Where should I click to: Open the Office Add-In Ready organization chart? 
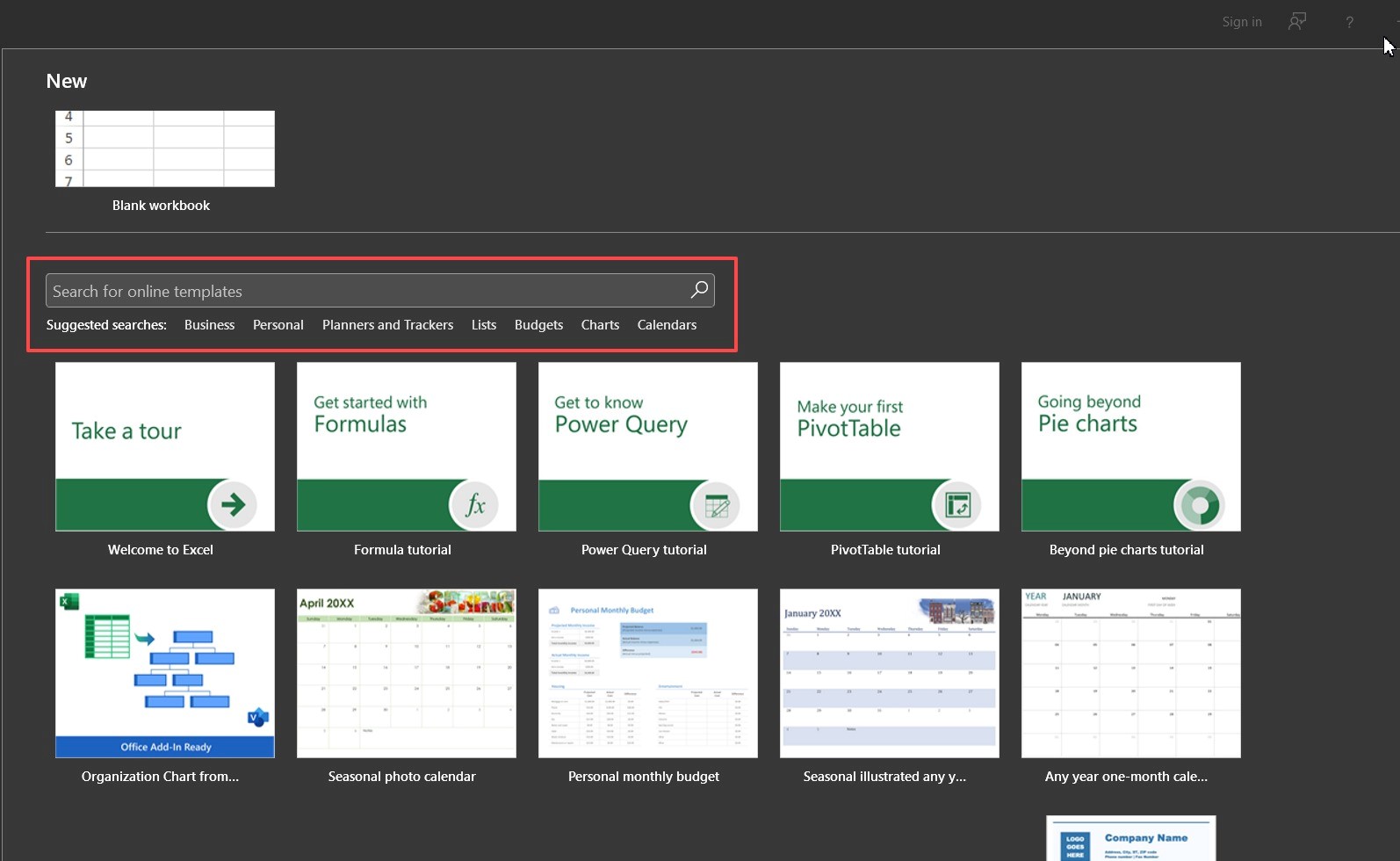165,673
